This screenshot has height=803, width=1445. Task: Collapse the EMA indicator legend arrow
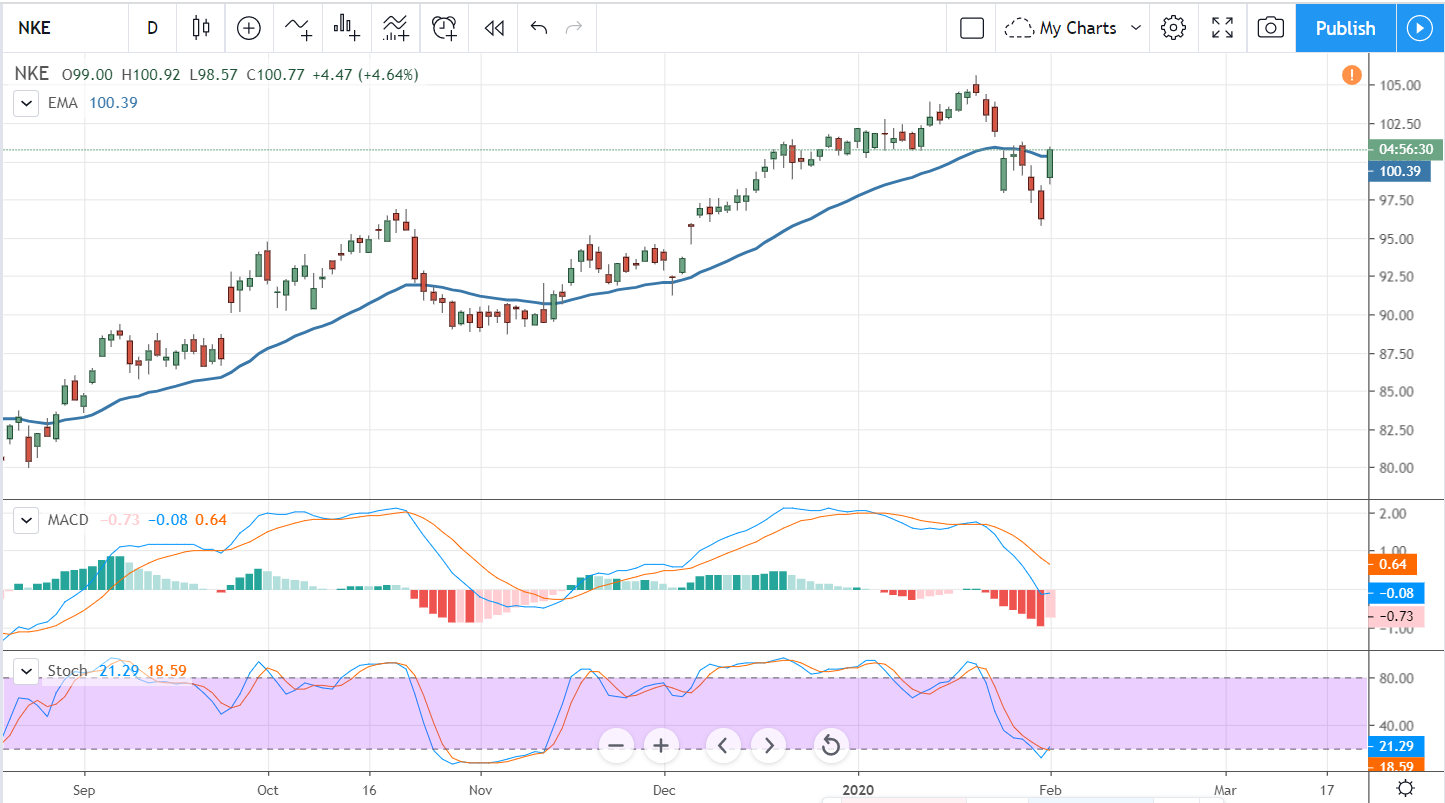(x=26, y=102)
